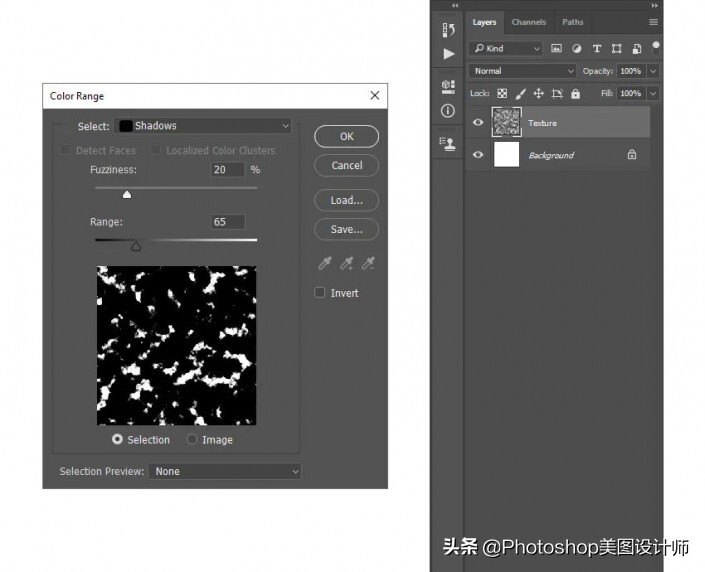
Task: Click the Range value field
Action: [x=228, y=222]
